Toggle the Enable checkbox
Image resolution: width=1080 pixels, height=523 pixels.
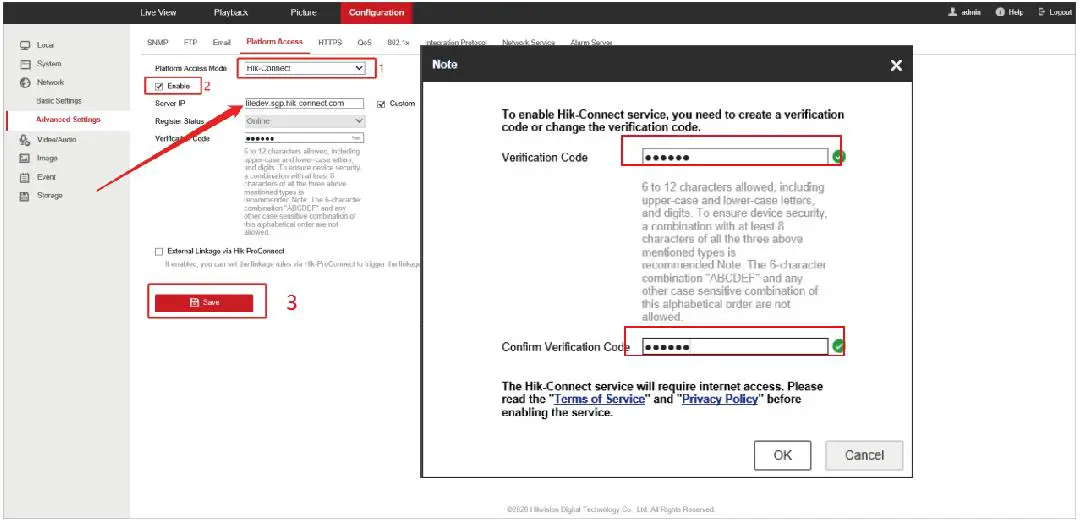pyautogui.click(x=159, y=86)
